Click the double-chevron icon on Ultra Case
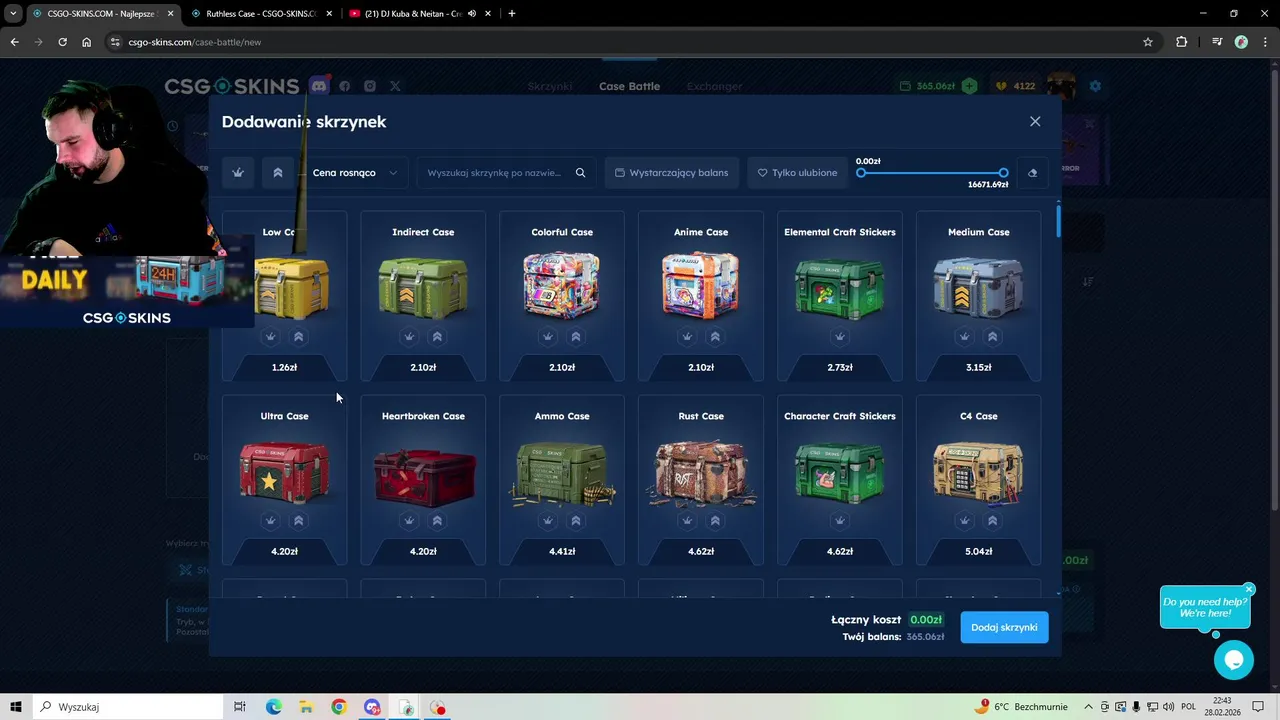The width and height of the screenshot is (1280, 720). coord(298,521)
